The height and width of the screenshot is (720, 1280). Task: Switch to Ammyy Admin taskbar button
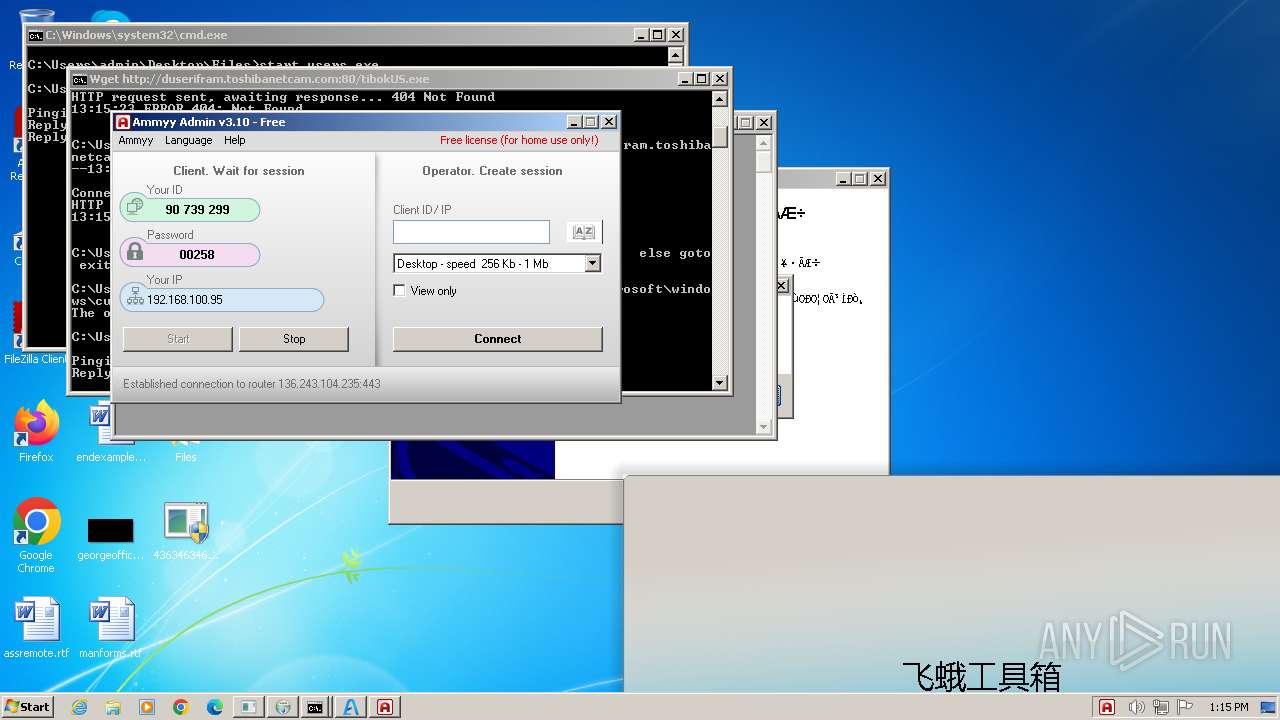(x=385, y=707)
